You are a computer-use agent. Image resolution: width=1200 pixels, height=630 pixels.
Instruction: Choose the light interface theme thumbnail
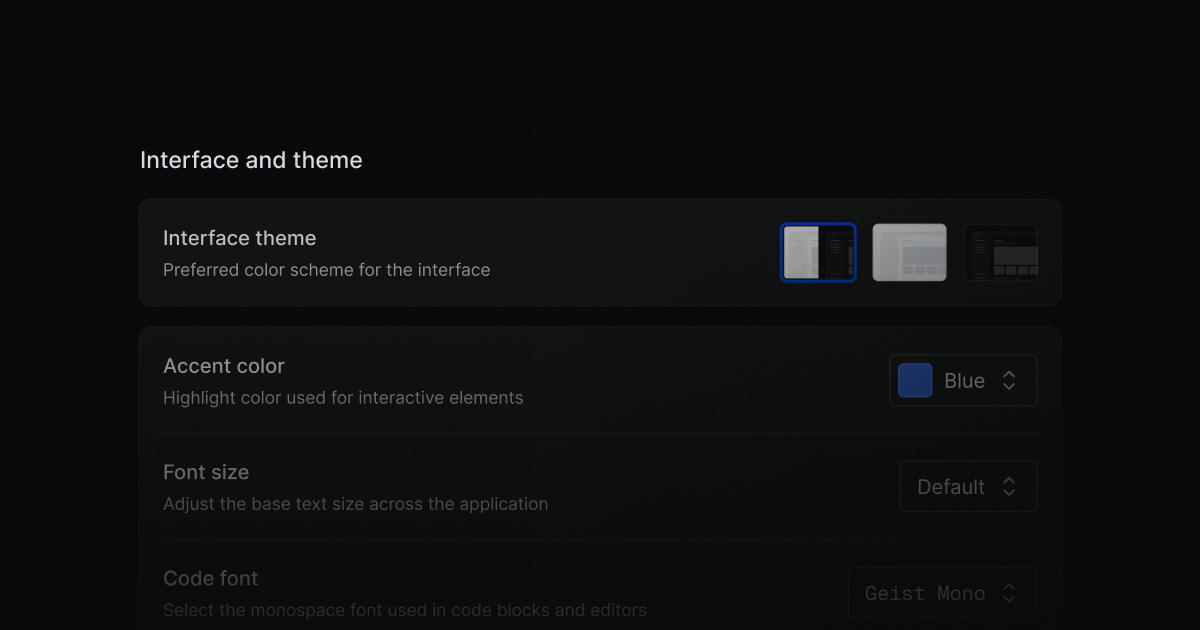909,252
